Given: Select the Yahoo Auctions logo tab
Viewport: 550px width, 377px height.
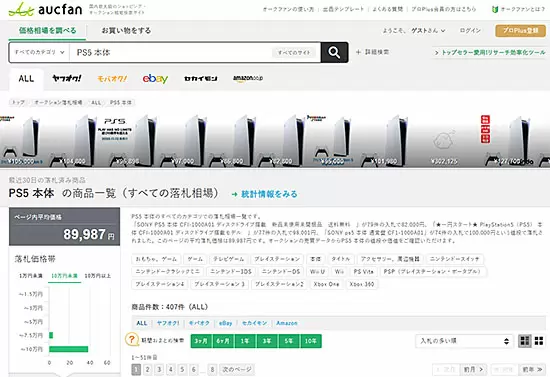Looking at the screenshot, I should point(67,79).
